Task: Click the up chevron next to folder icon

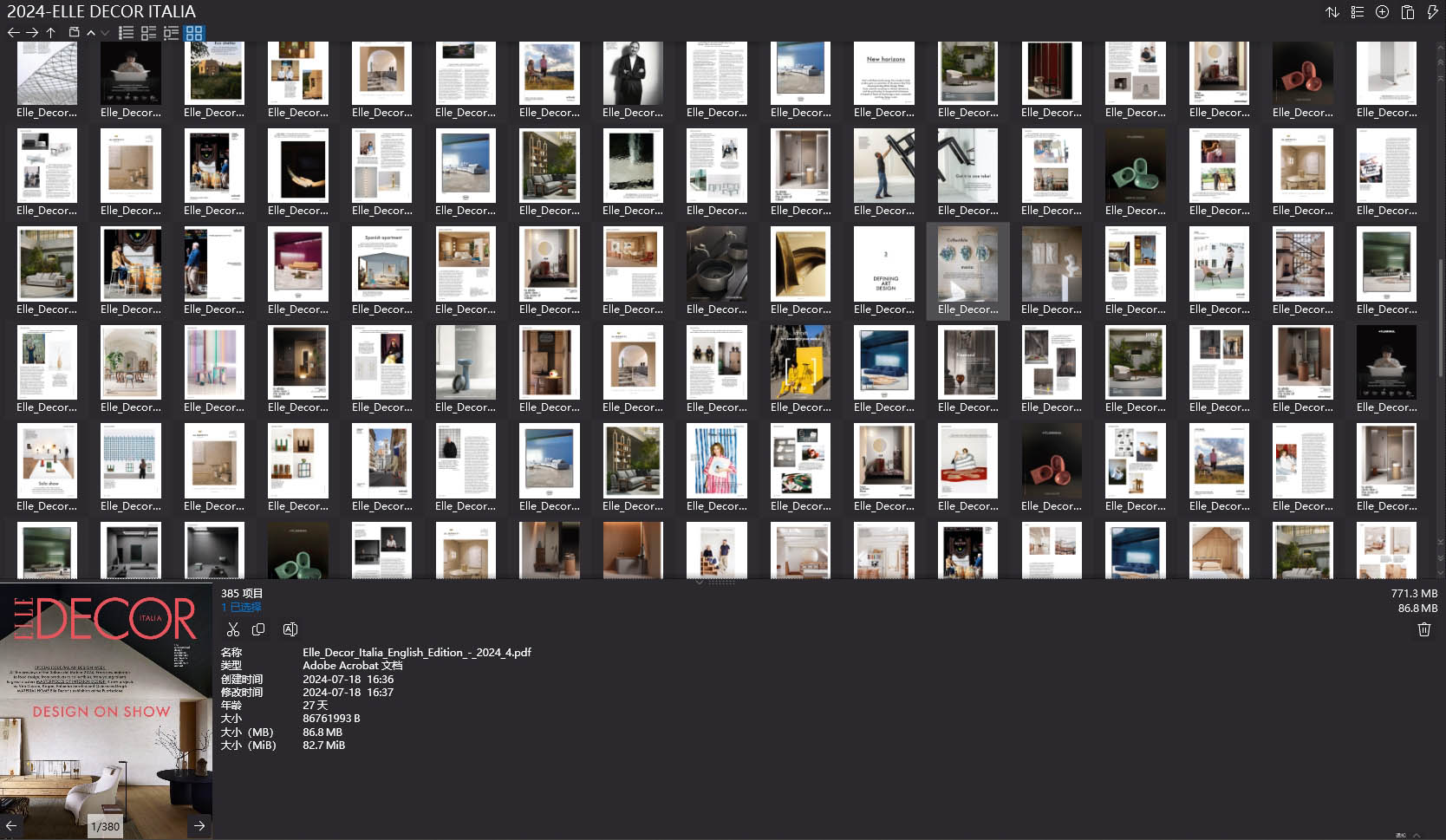Action: point(91,33)
